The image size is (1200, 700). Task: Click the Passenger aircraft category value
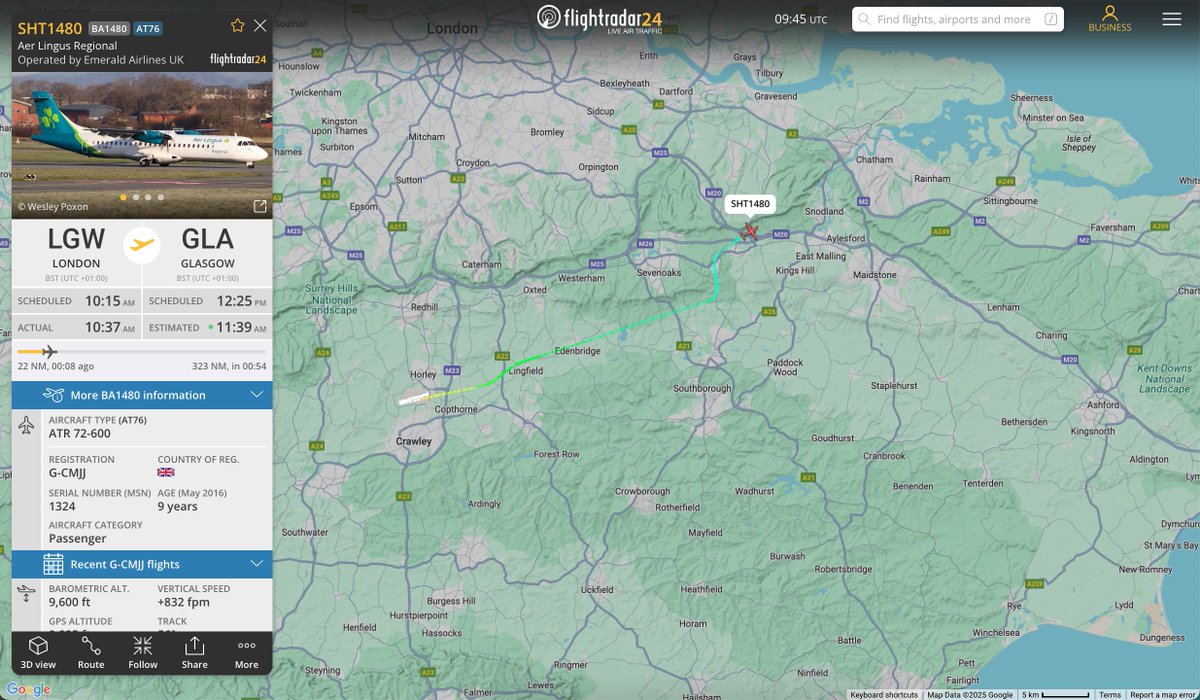click(x=78, y=538)
